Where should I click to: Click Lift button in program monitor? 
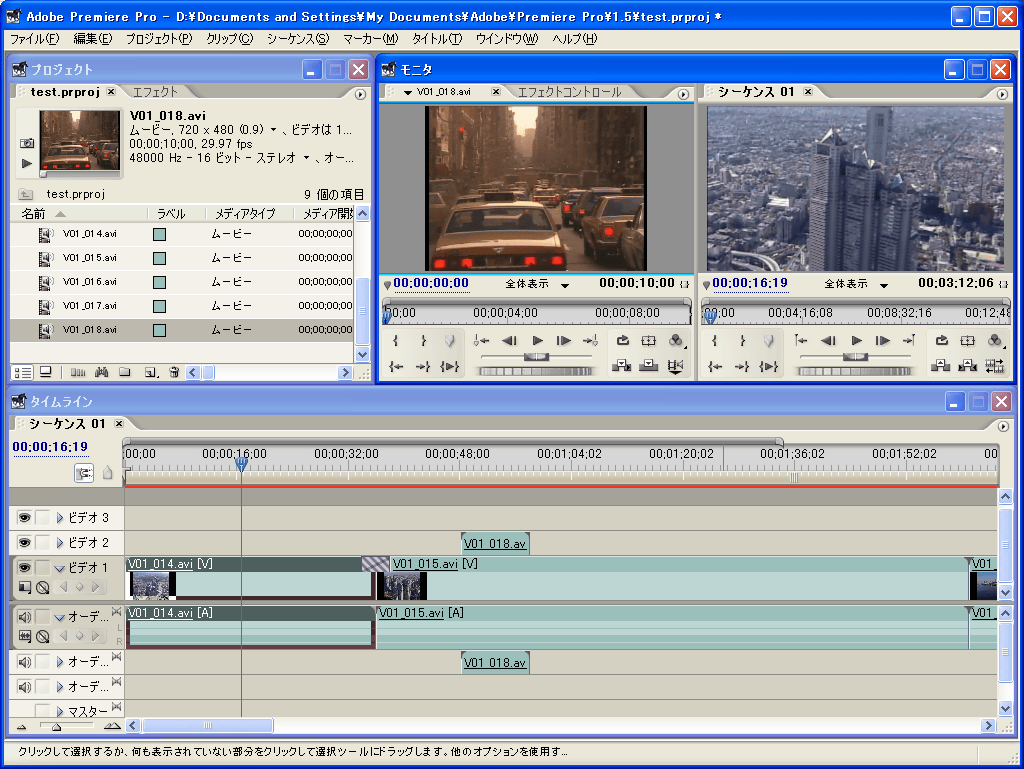pos(940,366)
